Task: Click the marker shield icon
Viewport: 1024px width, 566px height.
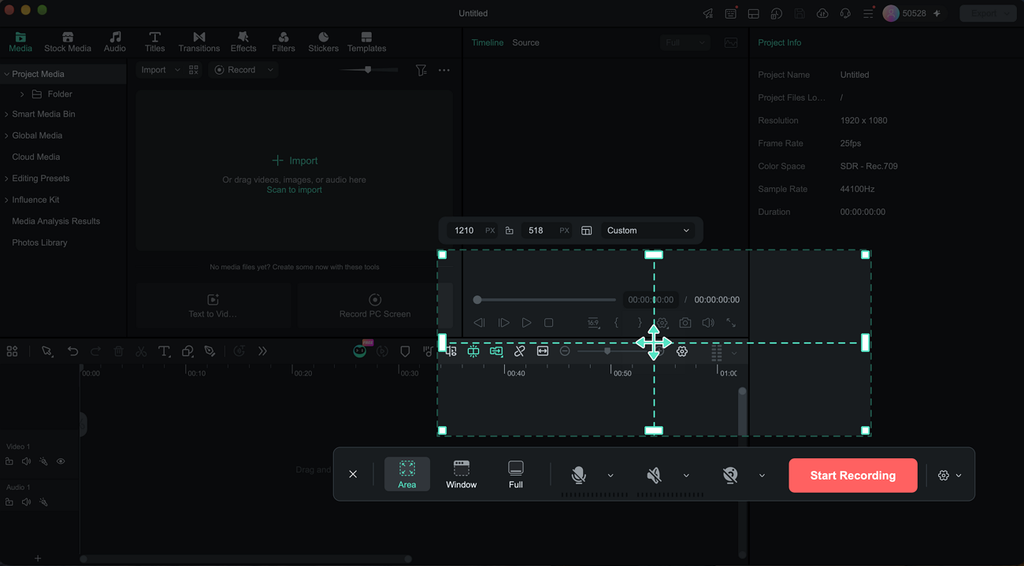Action: click(405, 351)
